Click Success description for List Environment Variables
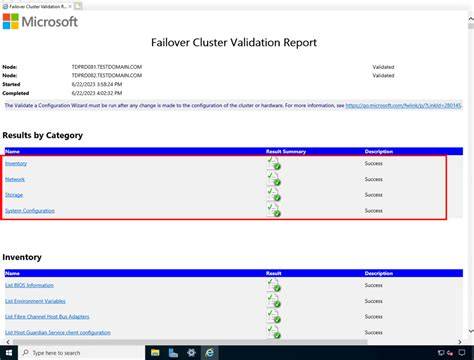The height and width of the screenshot is (360, 474). click(374, 301)
